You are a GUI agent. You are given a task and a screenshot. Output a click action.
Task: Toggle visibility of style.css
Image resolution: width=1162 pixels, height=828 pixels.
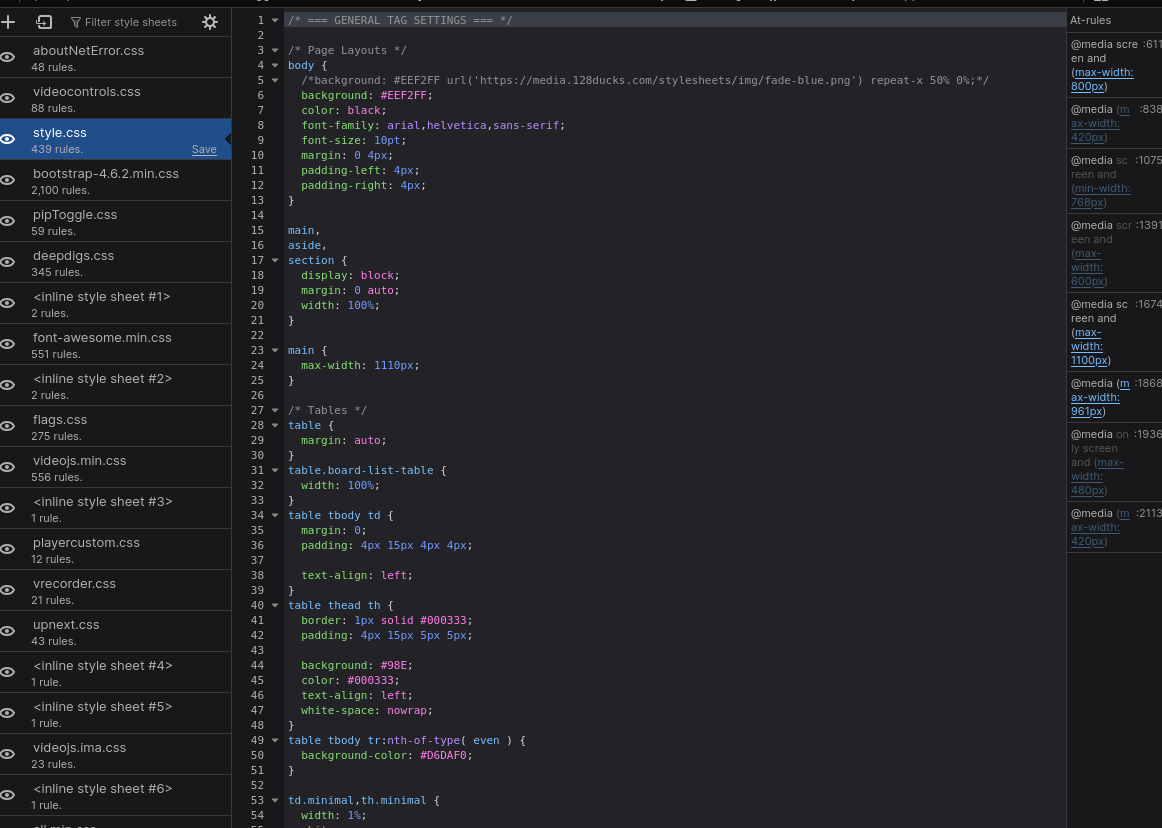(x=8, y=139)
